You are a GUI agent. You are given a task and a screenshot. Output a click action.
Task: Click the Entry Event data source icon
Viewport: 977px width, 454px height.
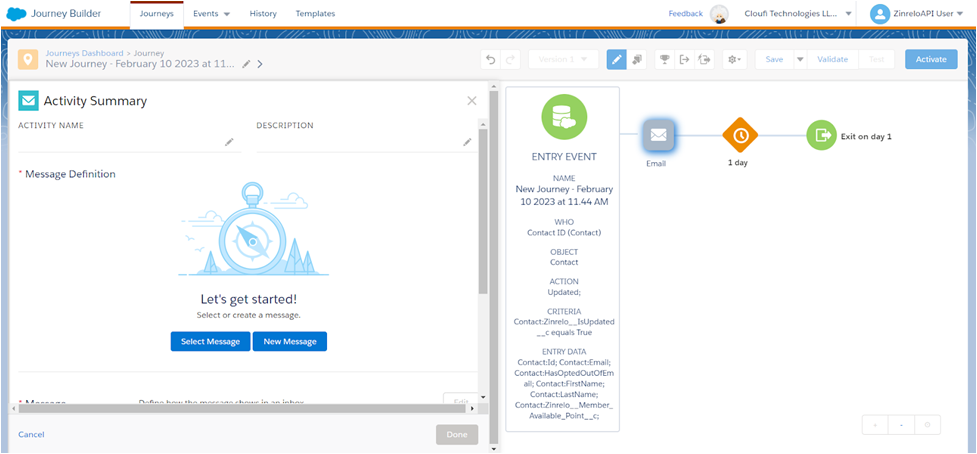563,116
